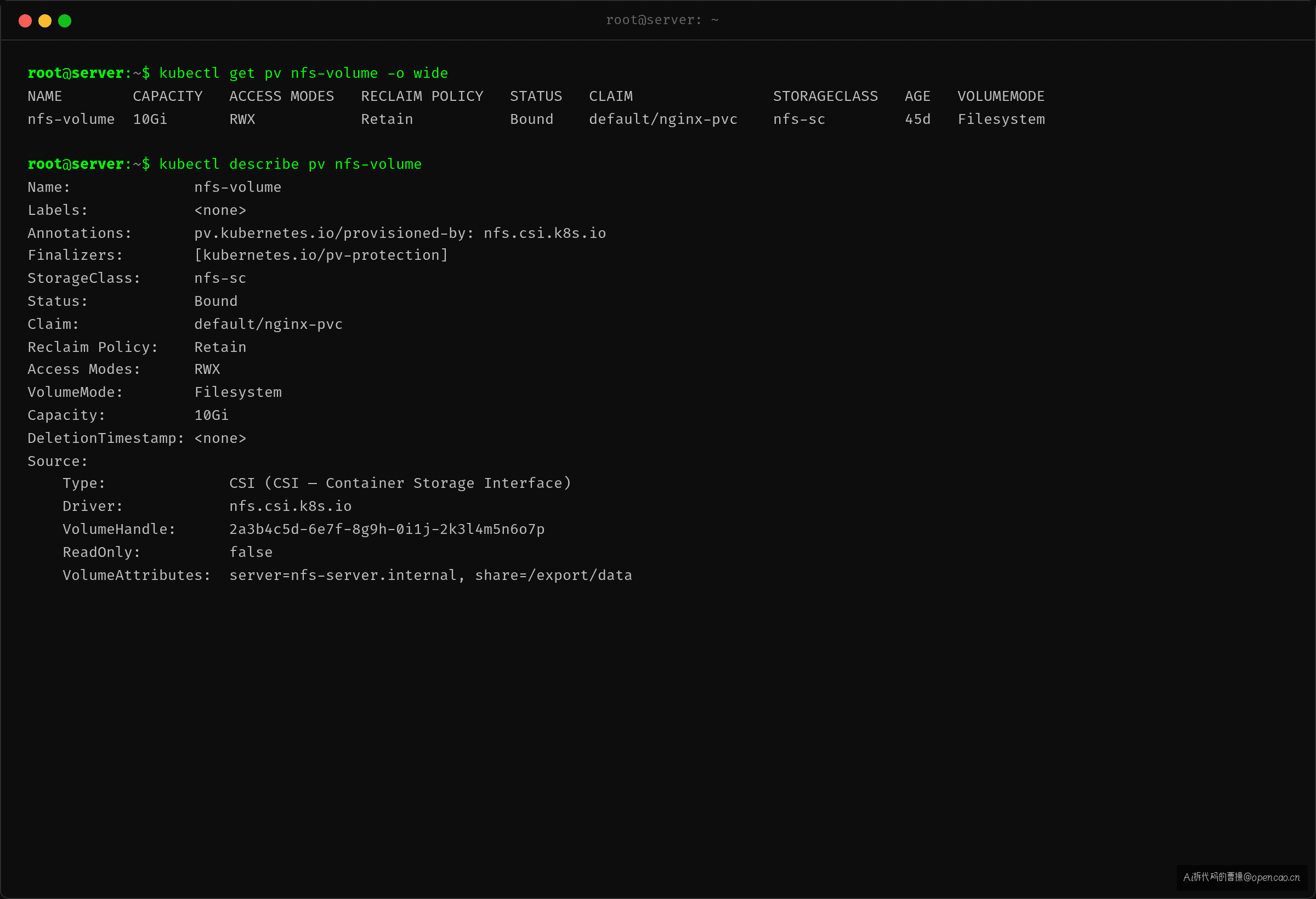This screenshot has height=899, width=1316.
Task: Click the yellow minimize window button
Action: (45, 21)
